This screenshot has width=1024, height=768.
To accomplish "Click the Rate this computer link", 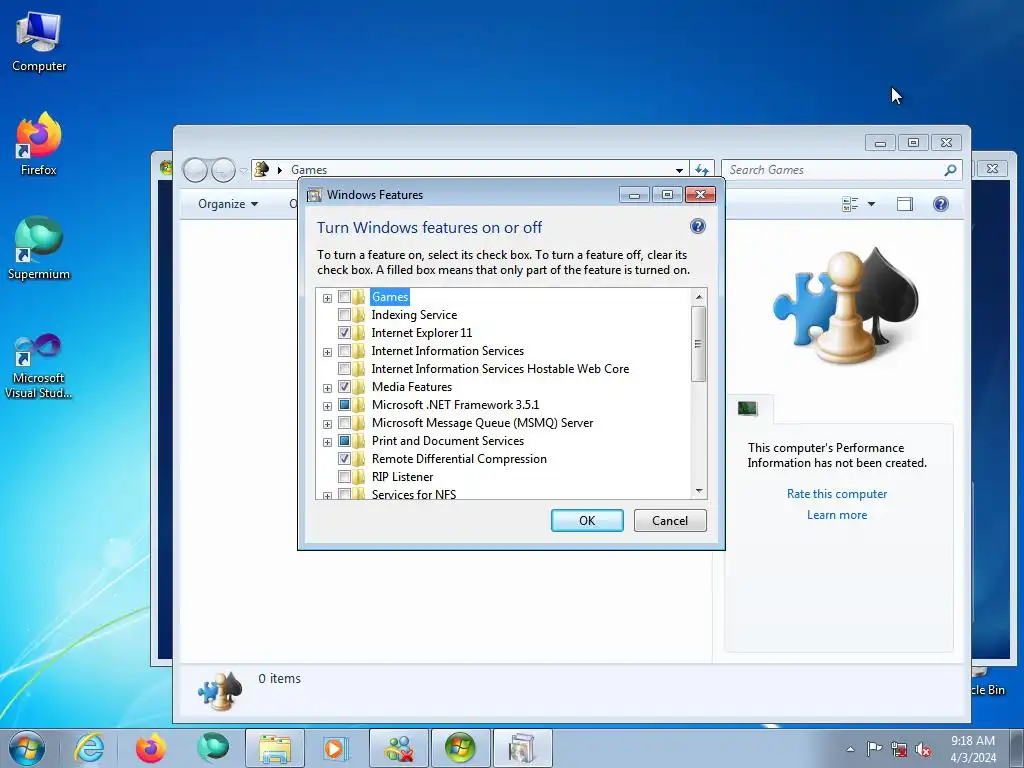I will (837, 494).
